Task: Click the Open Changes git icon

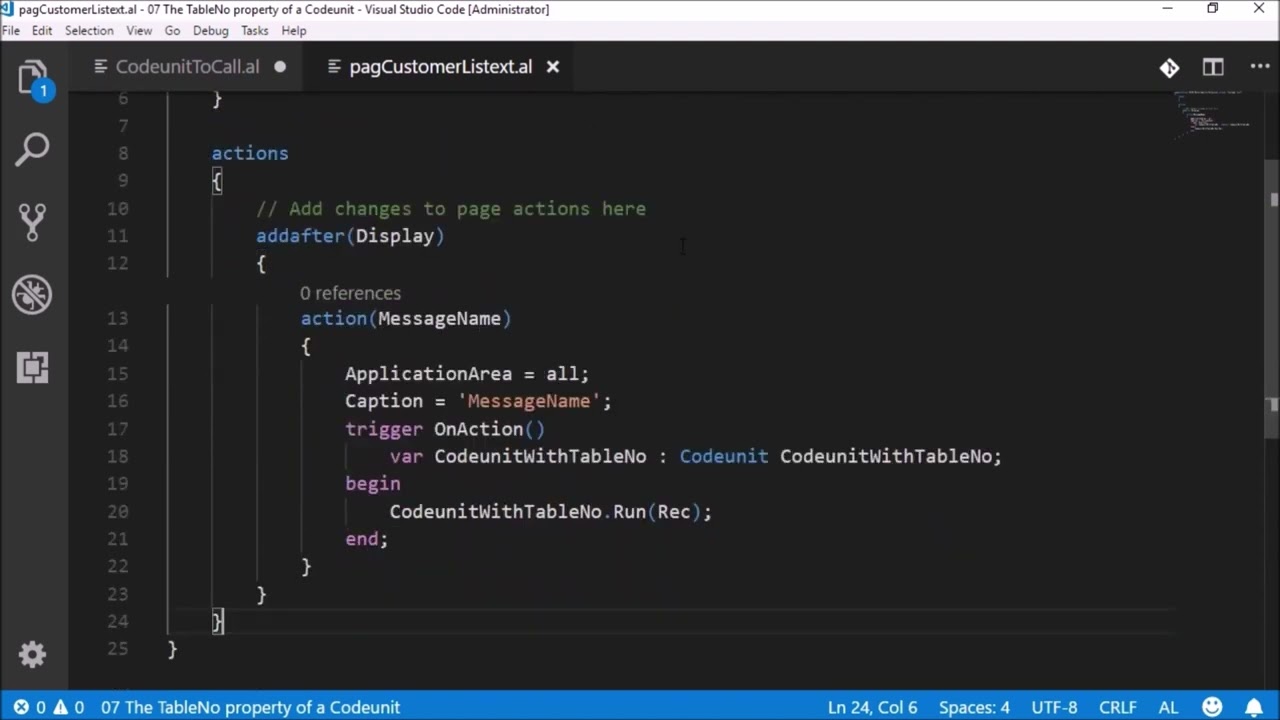Action: [1169, 67]
